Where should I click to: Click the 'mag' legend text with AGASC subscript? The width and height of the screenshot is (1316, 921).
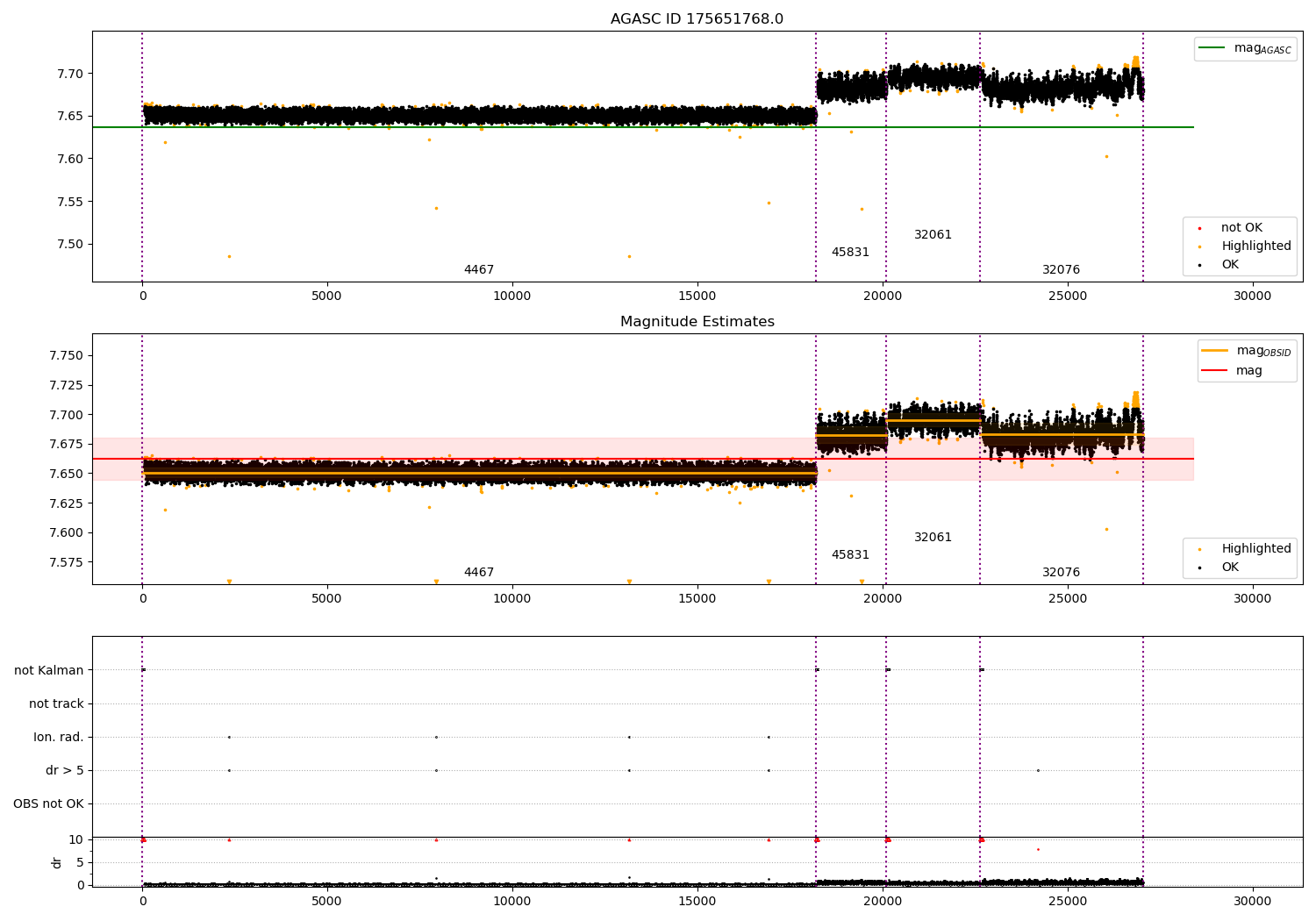(1262, 48)
